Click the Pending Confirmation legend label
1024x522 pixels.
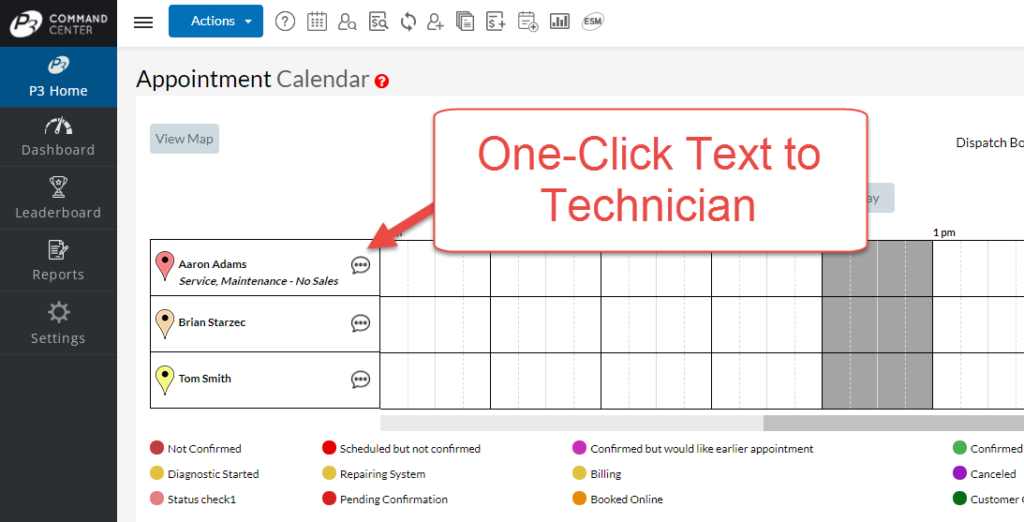point(394,499)
